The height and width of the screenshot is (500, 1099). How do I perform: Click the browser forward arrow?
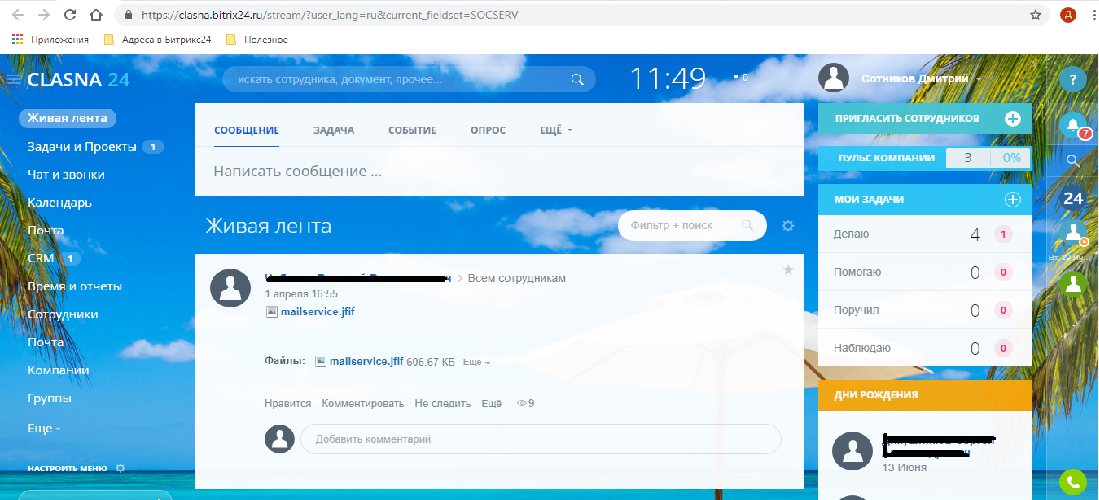pyautogui.click(x=43, y=15)
